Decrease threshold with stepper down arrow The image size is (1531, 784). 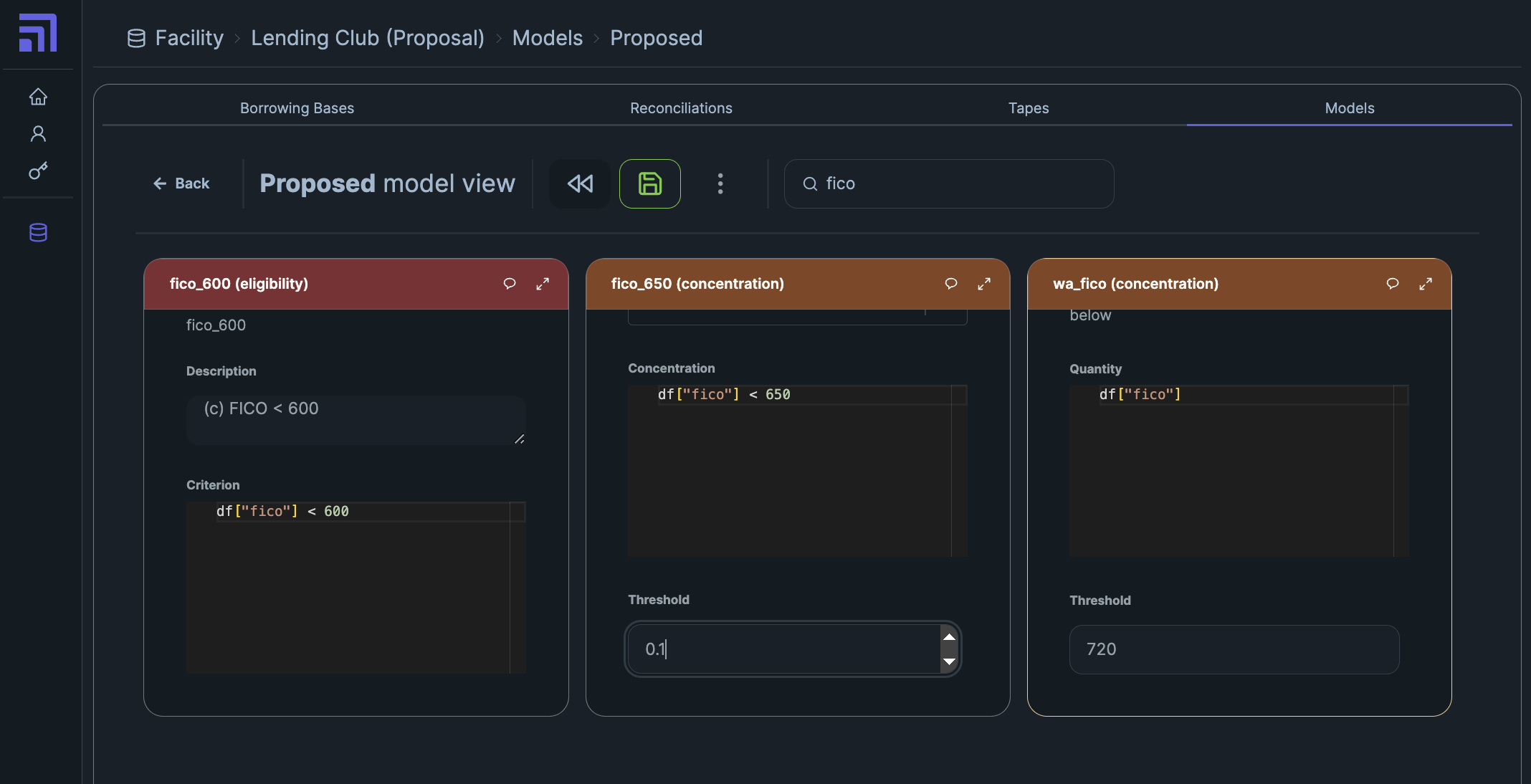949,661
